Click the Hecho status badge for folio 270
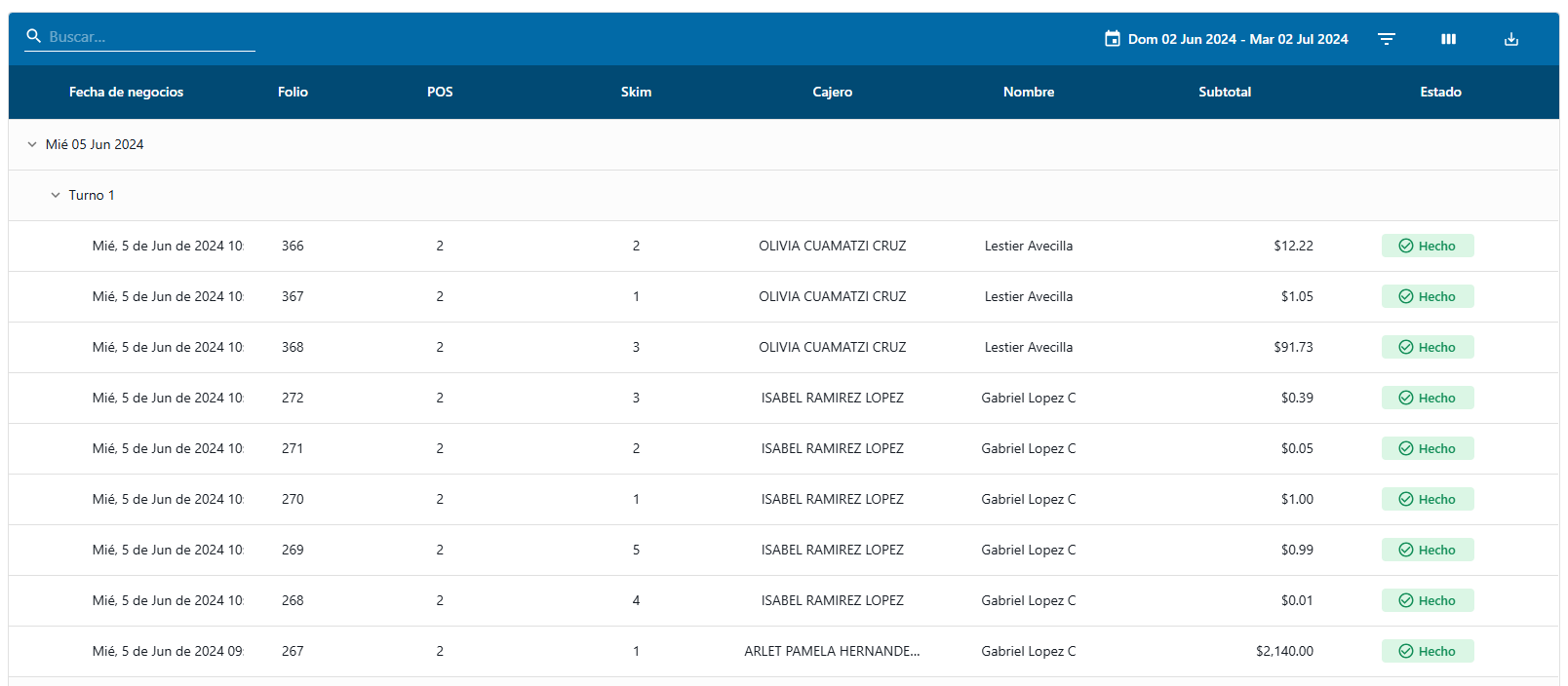The width and height of the screenshot is (1568, 686). tap(1428, 499)
